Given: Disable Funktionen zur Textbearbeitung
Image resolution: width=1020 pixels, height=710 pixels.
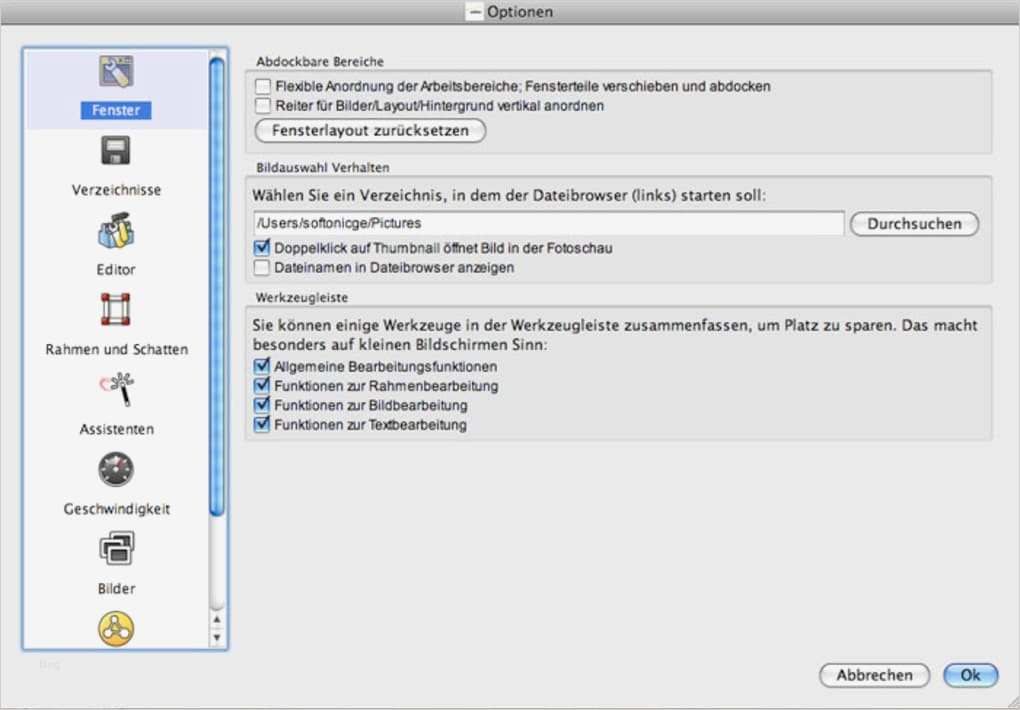Looking at the screenshot, I should pos(261,425).
